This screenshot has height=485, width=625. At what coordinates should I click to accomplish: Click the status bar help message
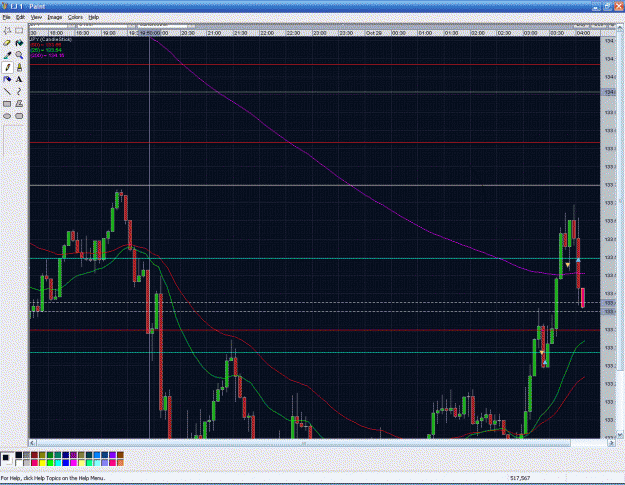point(53,478)
